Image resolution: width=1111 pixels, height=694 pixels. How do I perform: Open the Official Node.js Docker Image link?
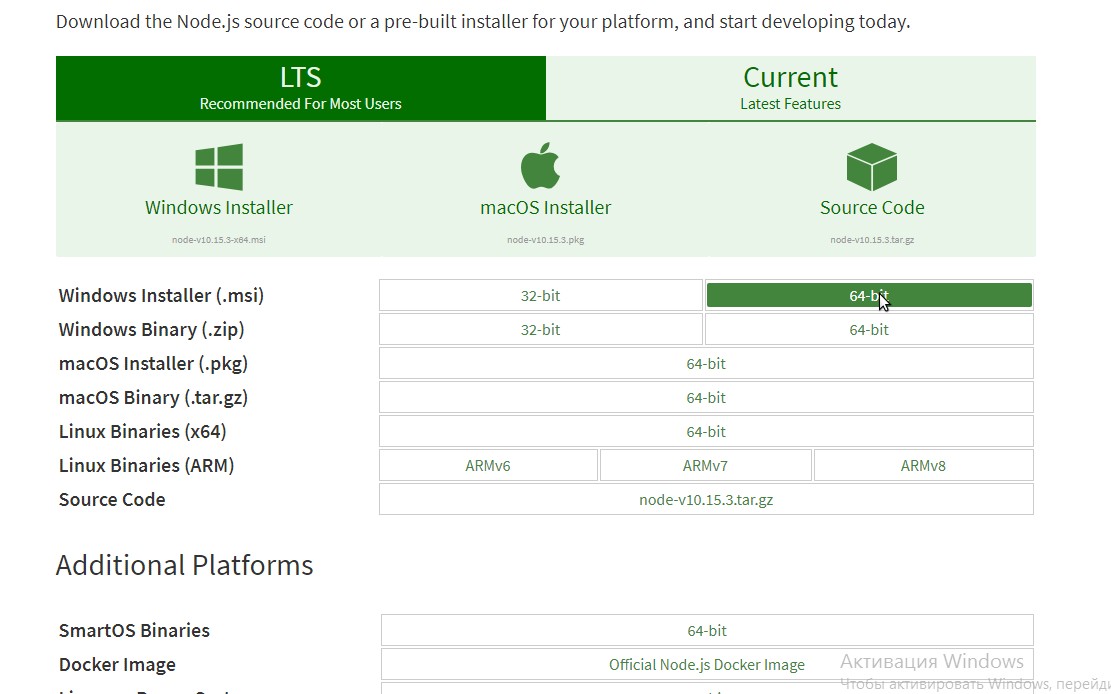pyautogui.click(x=707, y=664)
